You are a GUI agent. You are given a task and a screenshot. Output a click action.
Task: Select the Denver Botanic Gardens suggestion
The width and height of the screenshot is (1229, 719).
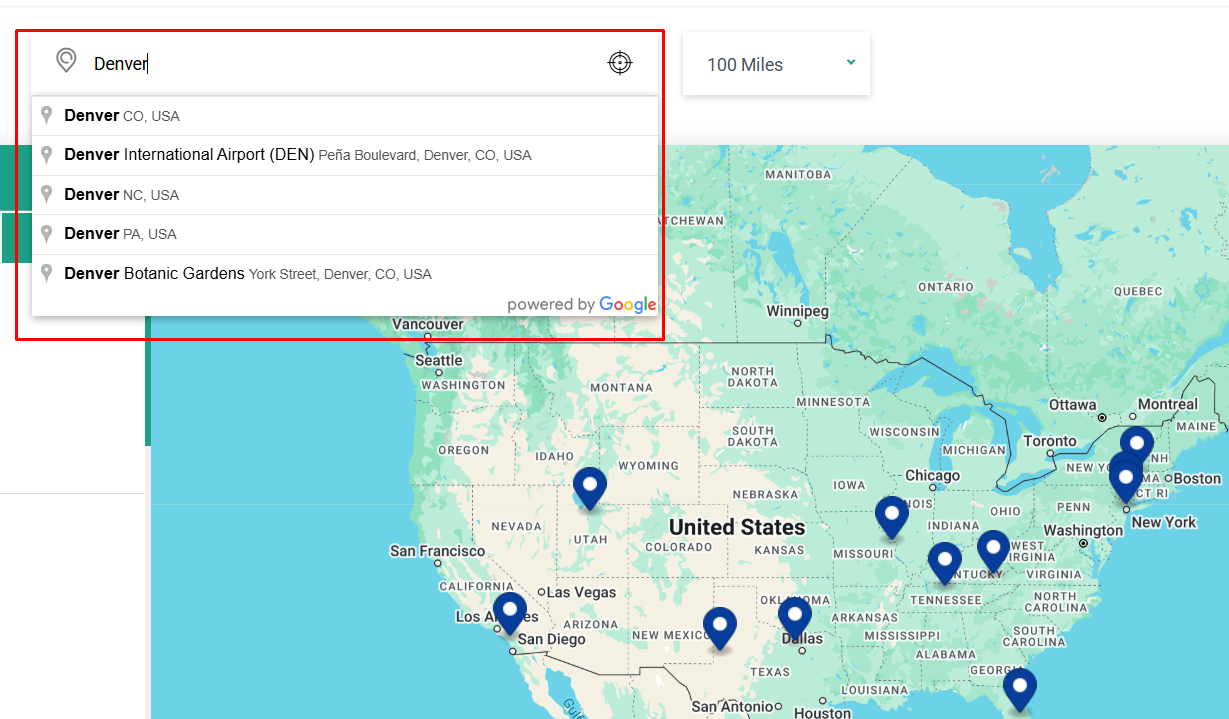[x=247, y=273]
